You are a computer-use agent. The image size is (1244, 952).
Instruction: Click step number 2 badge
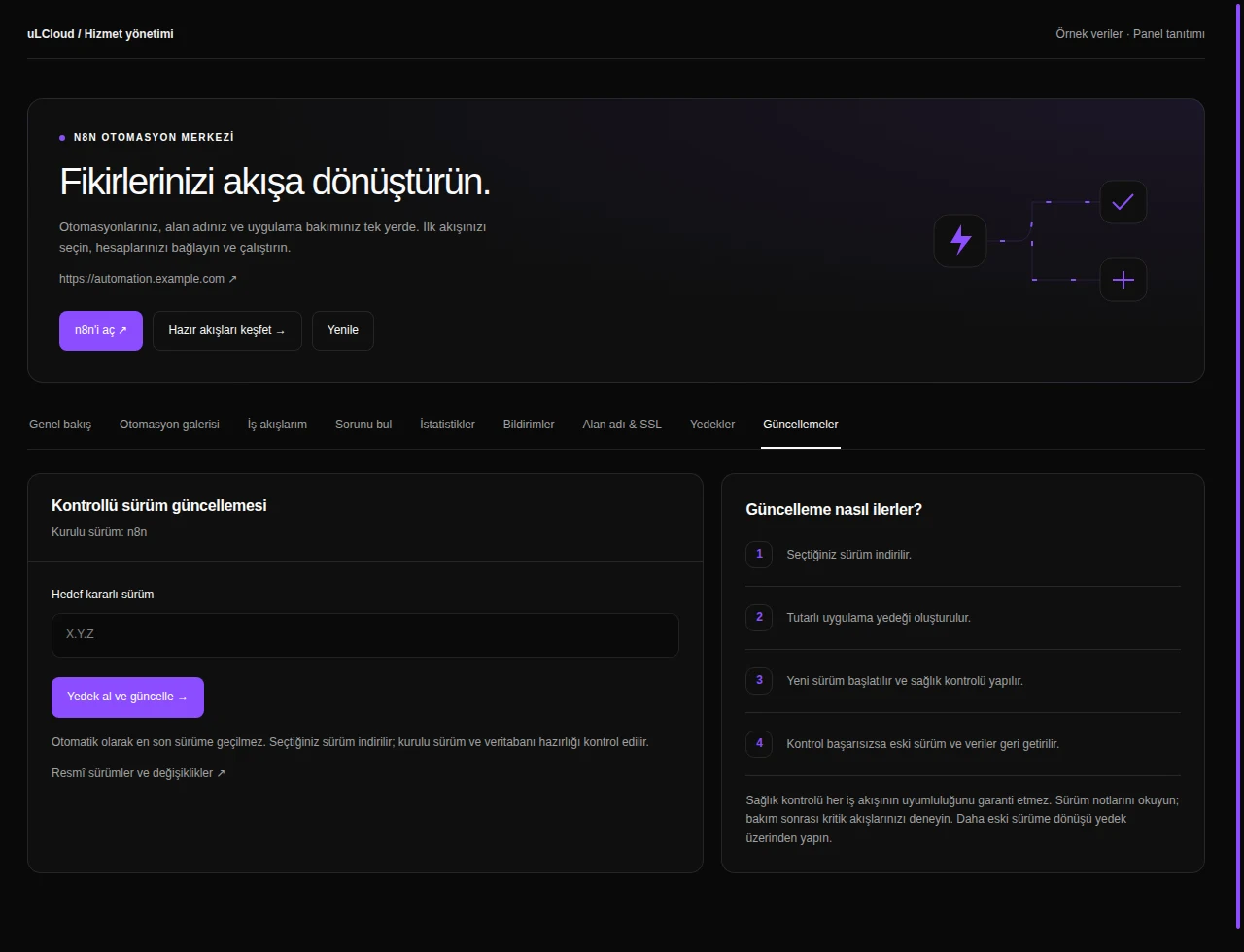pos(759,618)
